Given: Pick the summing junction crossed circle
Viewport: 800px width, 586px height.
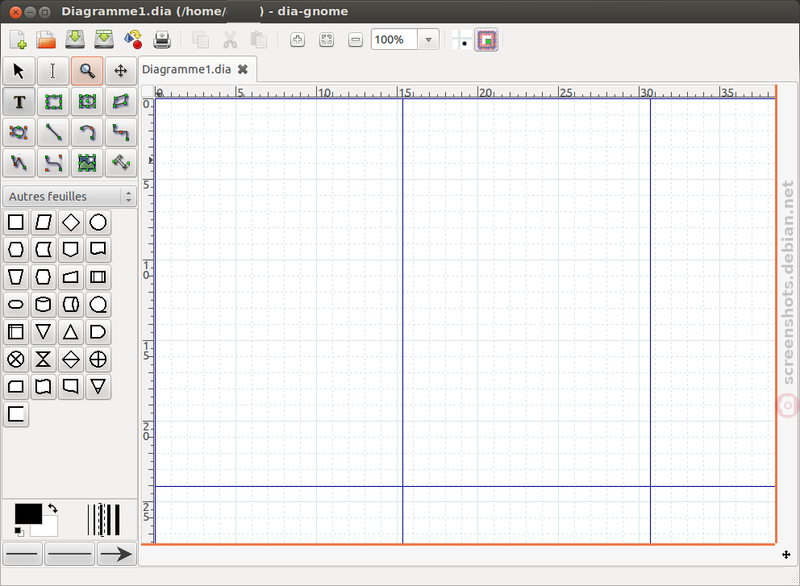Looking at the screenshot, I should pyautogui.click(x=16, y=360).
